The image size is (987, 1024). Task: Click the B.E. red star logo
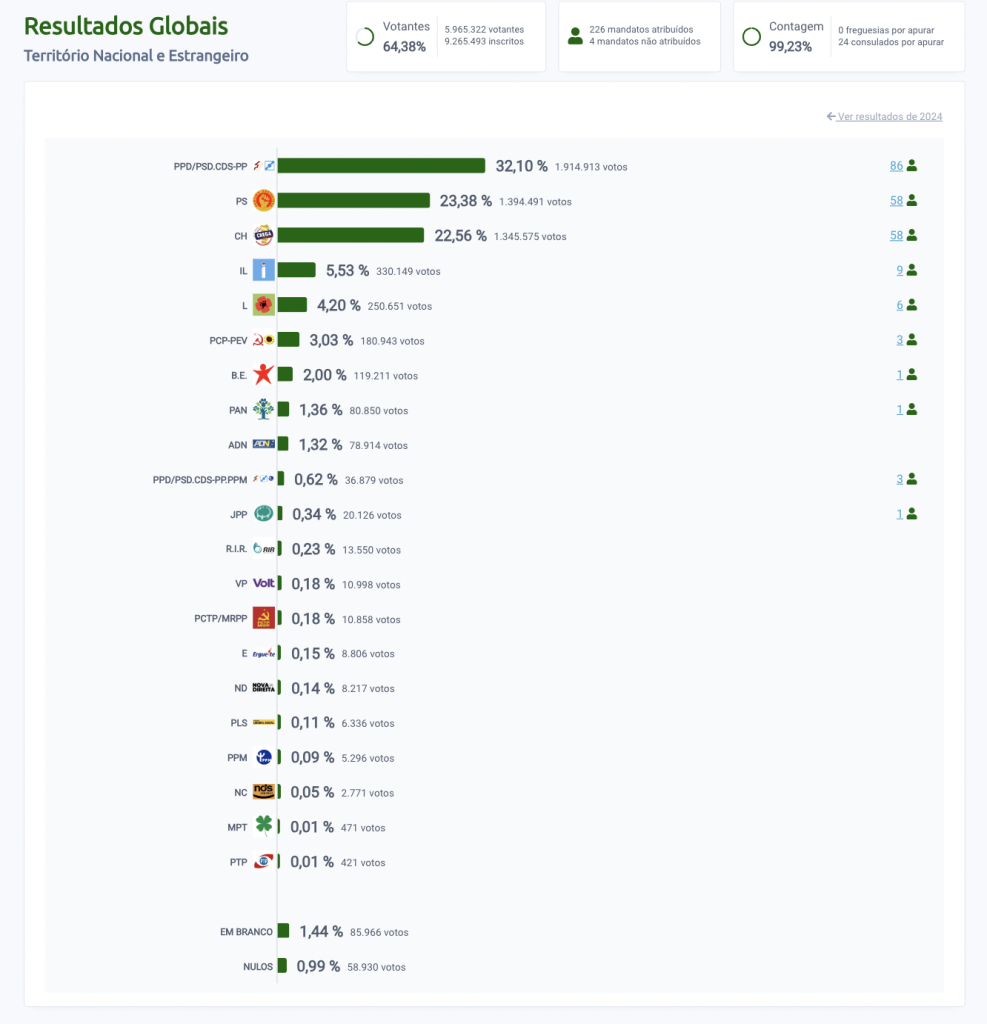coord(263,375)
